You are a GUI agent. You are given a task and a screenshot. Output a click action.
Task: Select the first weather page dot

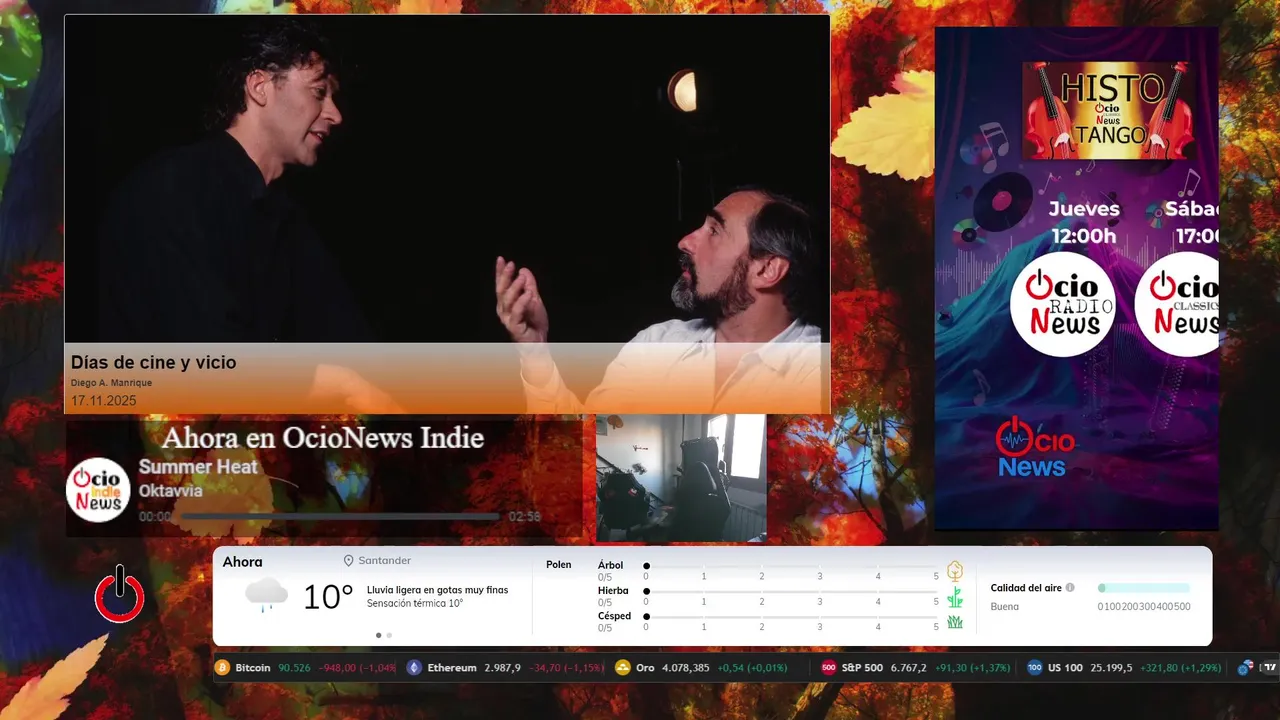[378, 635]
